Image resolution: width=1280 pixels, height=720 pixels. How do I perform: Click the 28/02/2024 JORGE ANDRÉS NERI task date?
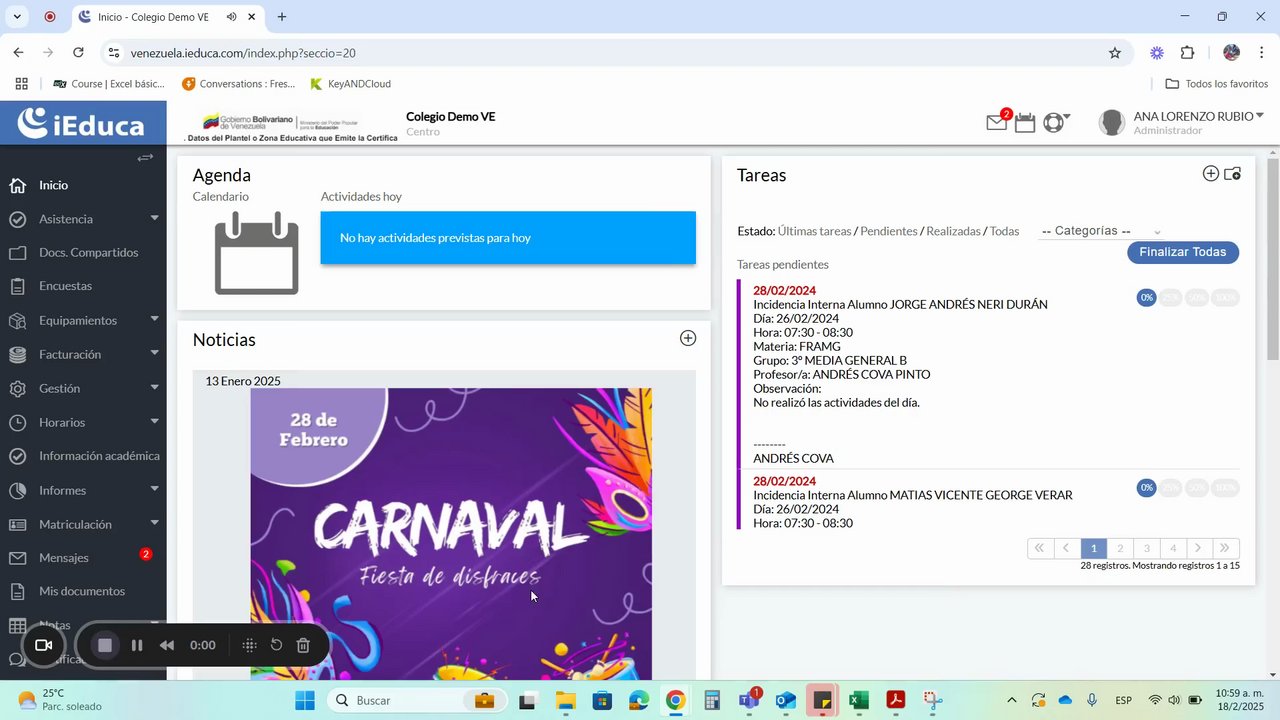[785, 290]
